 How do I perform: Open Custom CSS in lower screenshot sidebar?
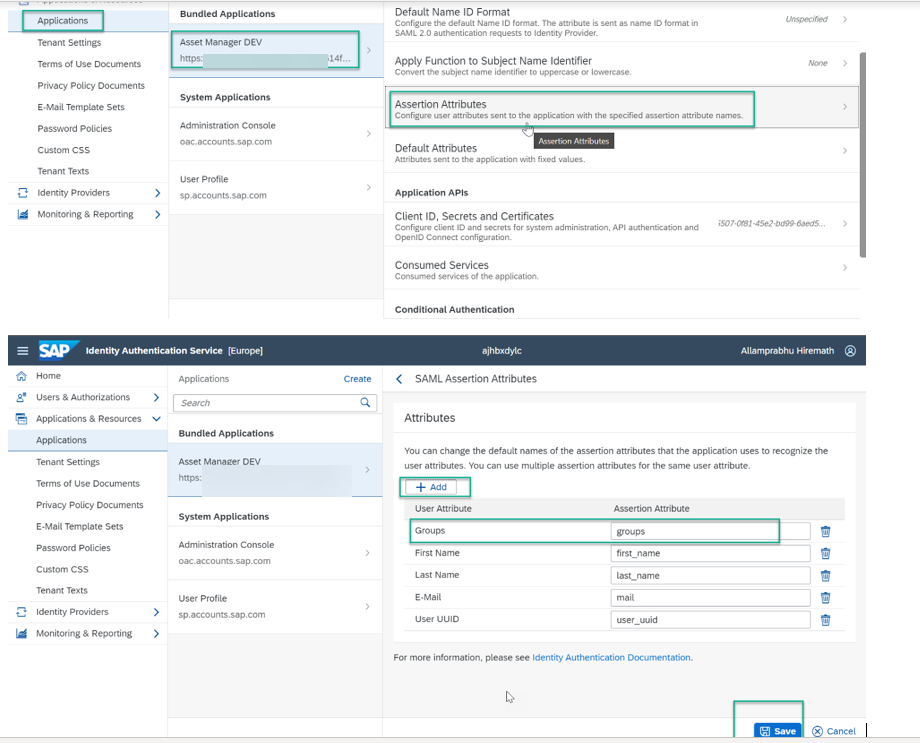62,569
